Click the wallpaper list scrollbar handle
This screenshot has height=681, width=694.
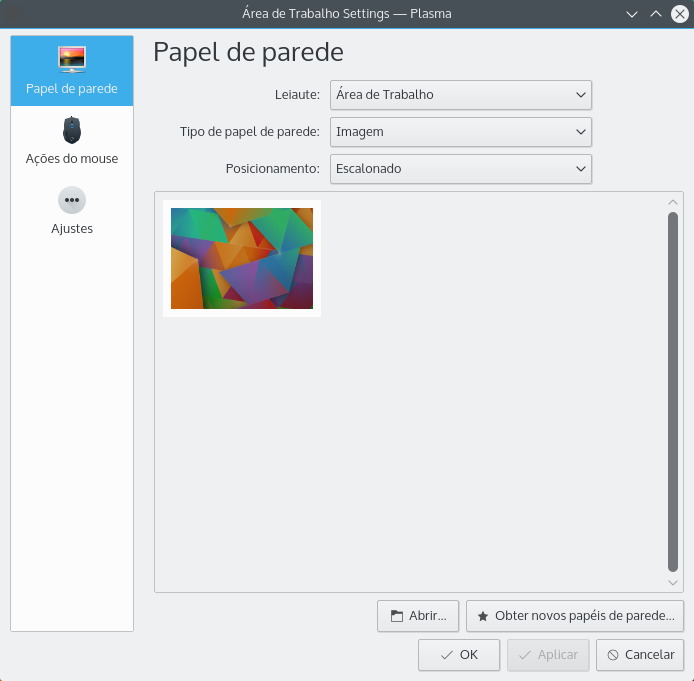click(673, 390)
